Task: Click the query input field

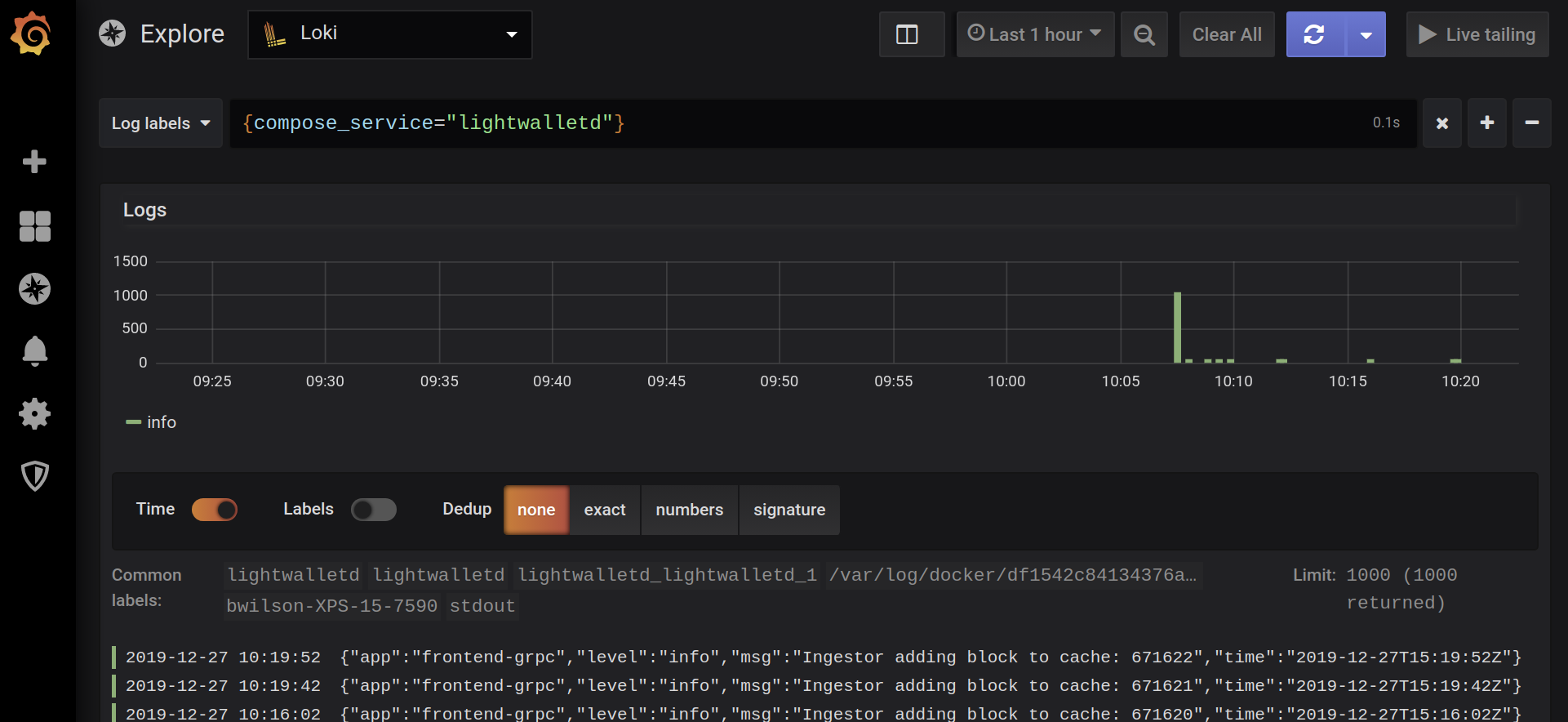Action: click(x=823, y=123)
